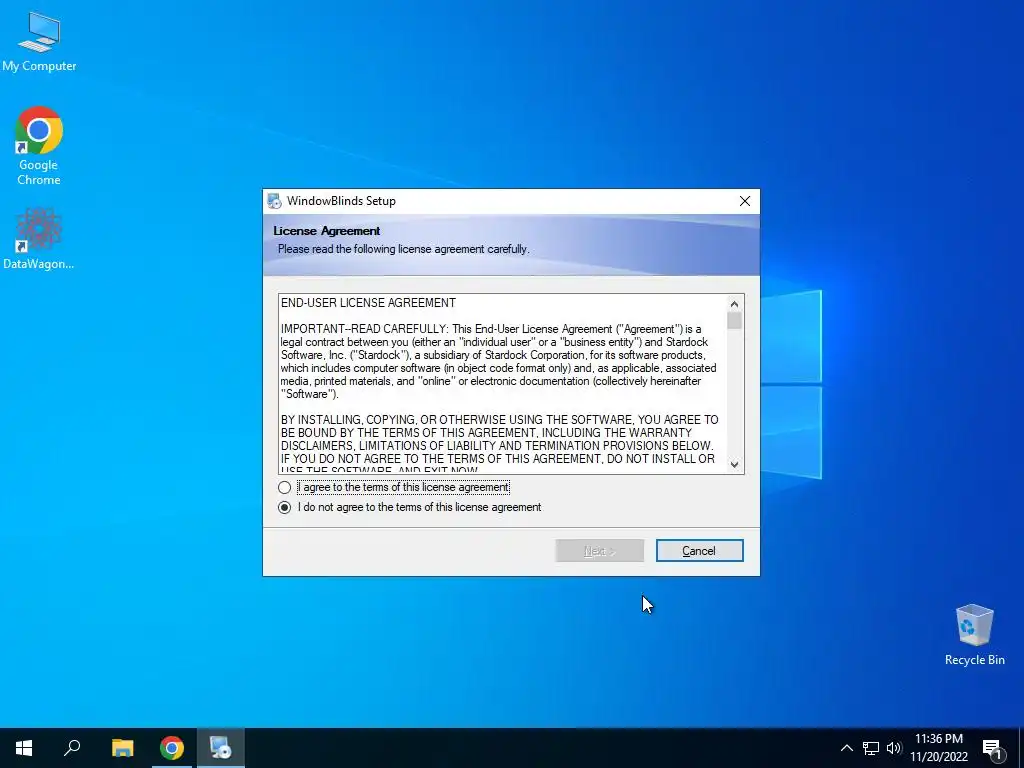The image size is (1024, 768).
Task: Open the notification center icon
Action: pyautogui.click(x=993, y=748)
